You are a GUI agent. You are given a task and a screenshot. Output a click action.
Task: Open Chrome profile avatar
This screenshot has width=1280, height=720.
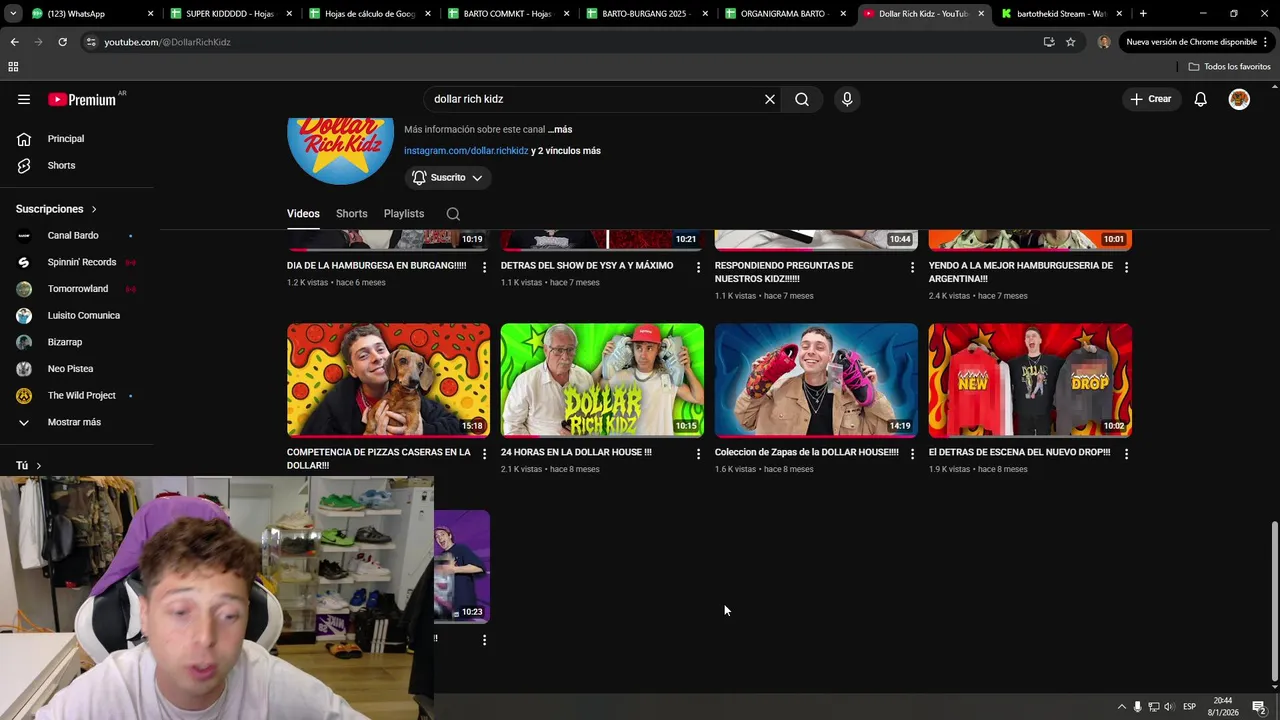coord(1103,42)
